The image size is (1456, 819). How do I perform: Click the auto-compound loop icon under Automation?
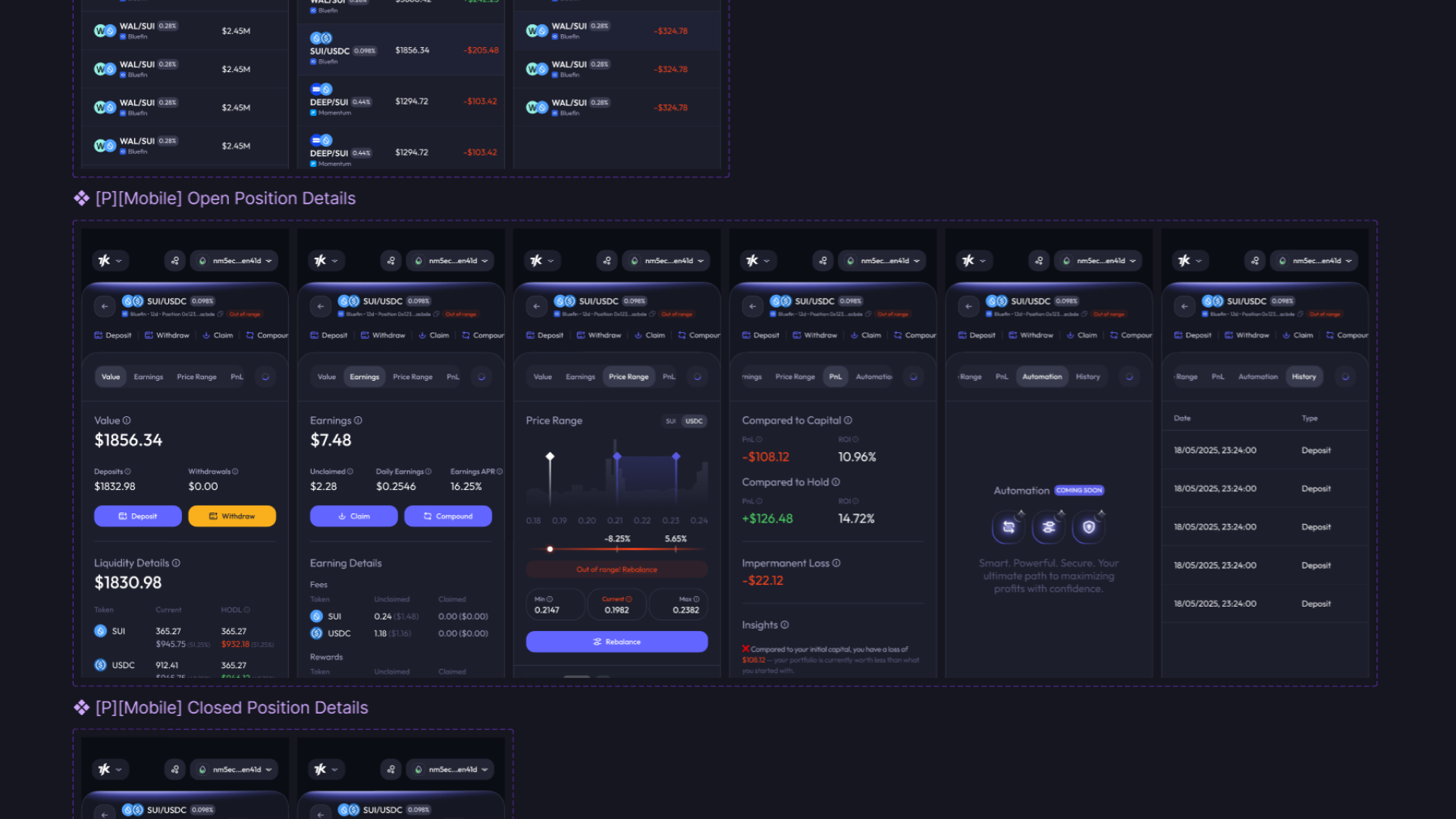tap(1009, 526)
